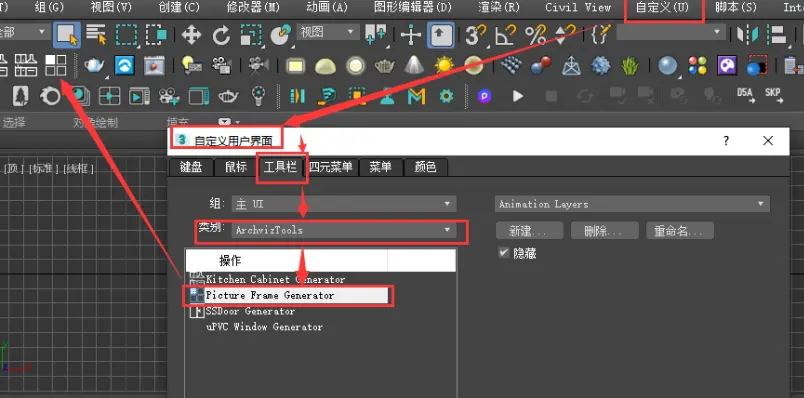Open the empty named selection sets dropdown
Image resolution: width=804 pixels, height=398 pixels.
pos(671,32)
